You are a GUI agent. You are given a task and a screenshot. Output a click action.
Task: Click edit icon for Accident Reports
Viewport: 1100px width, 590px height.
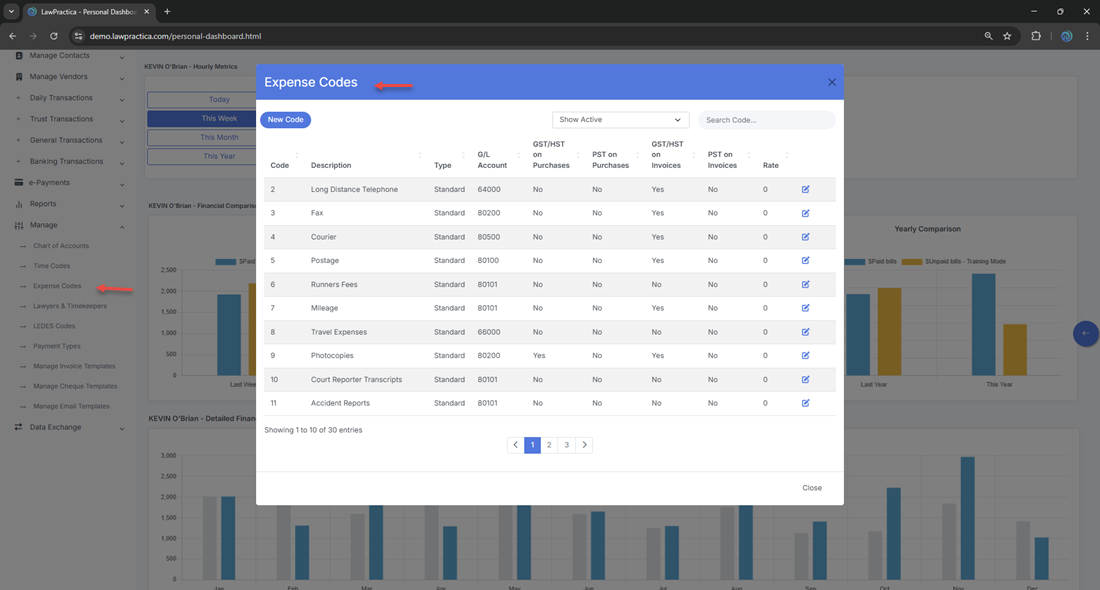[805, 403]
